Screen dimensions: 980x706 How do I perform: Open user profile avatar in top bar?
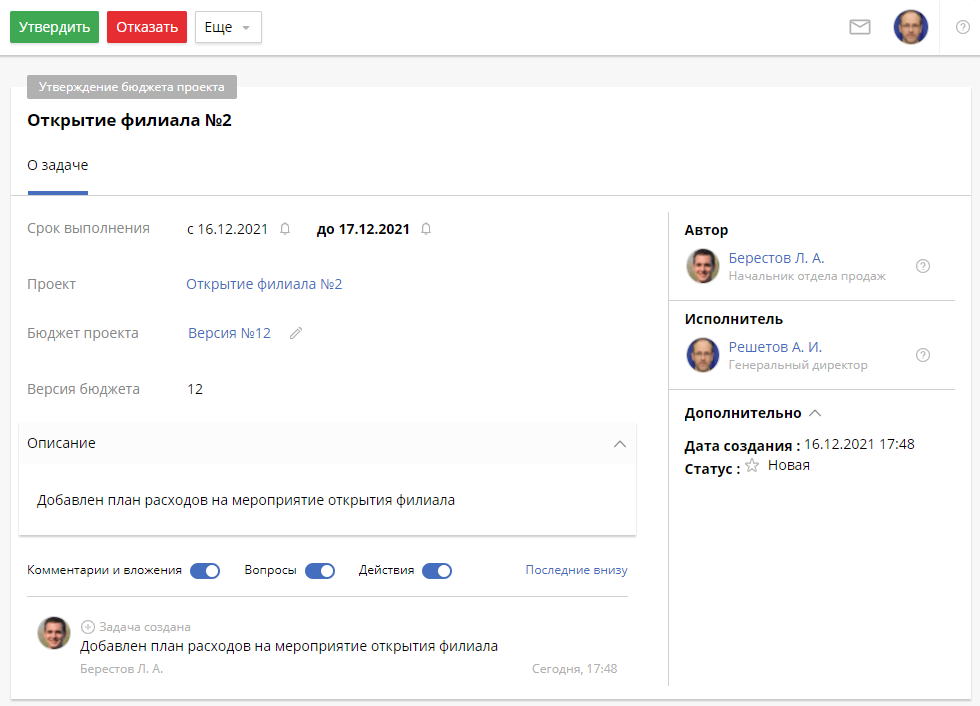pyautogui.click(x=910, y=27)
